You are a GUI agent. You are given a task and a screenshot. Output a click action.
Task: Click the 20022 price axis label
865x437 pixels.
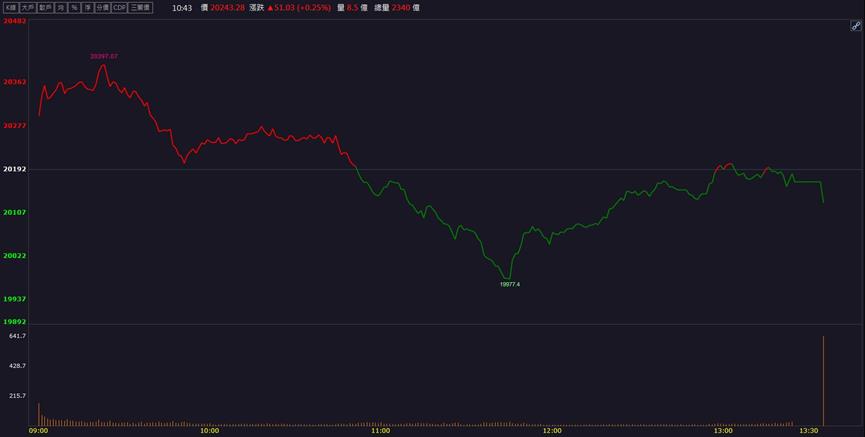(15, 256)
